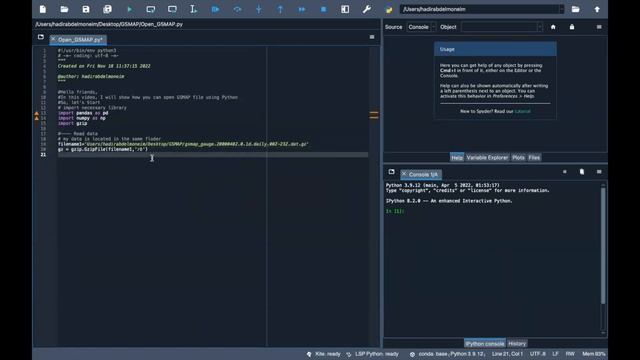Toggle the Help pane lock icon
Viewport: 640px width, 360px height.
tap(572, 27)
